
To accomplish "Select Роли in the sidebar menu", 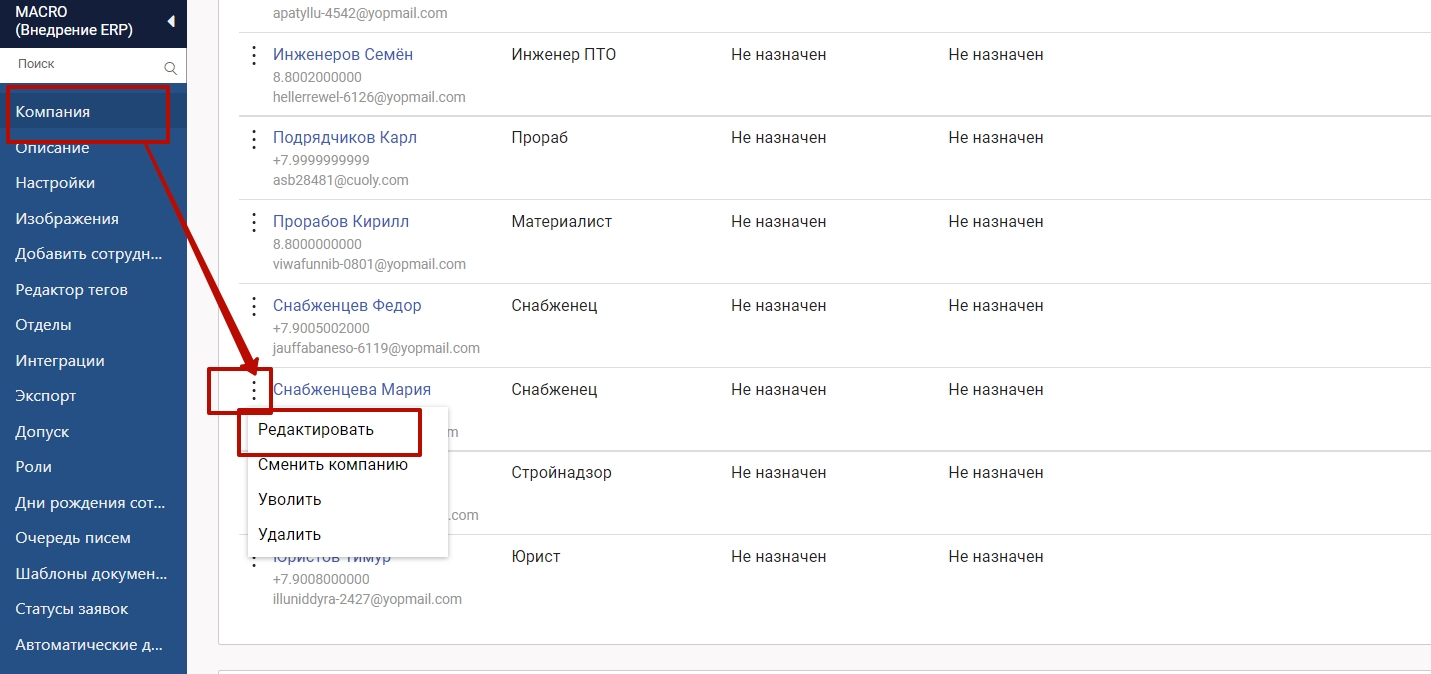I will coord(33,467).
